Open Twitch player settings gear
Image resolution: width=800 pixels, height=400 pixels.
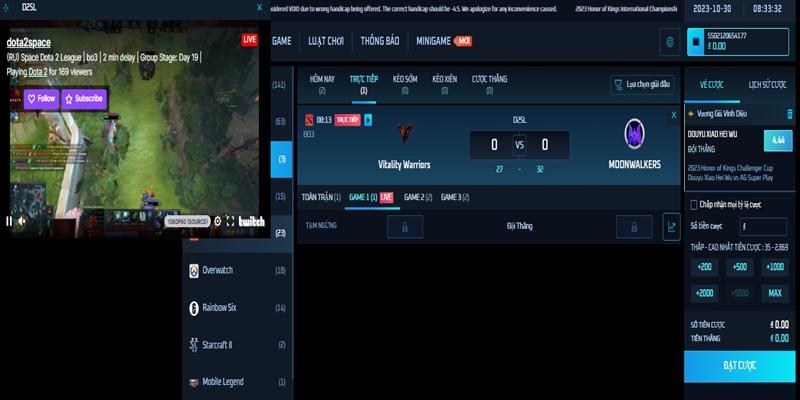click(x=217, y=221)
